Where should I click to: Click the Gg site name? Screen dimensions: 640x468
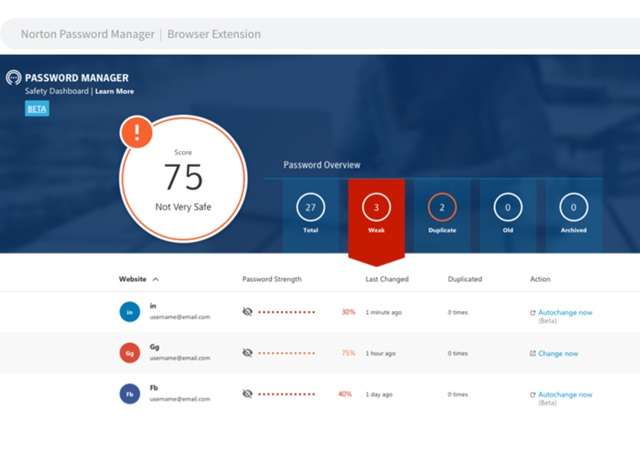[x=154, y=347]
